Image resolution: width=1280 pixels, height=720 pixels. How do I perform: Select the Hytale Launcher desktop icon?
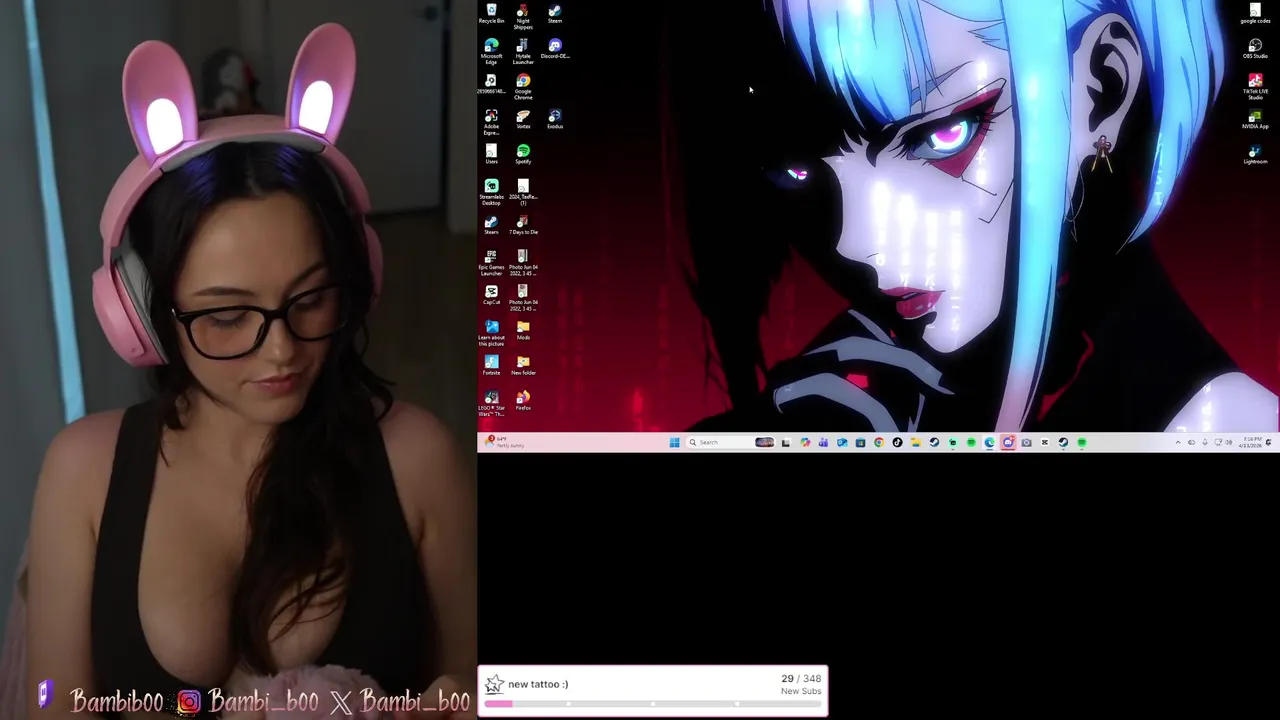pos(523,52)
